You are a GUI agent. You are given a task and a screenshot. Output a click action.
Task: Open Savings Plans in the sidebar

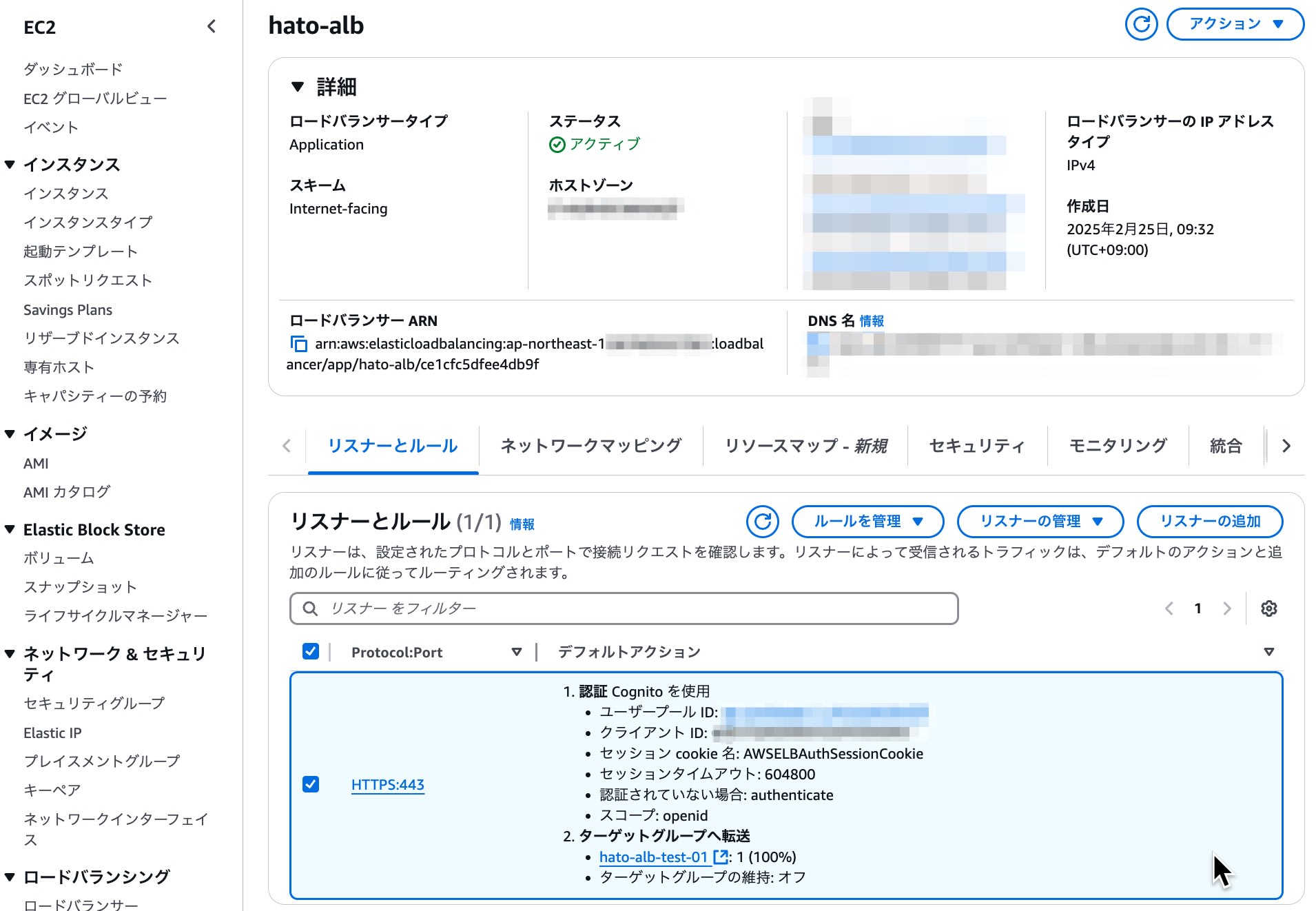[x=68, y=310]
